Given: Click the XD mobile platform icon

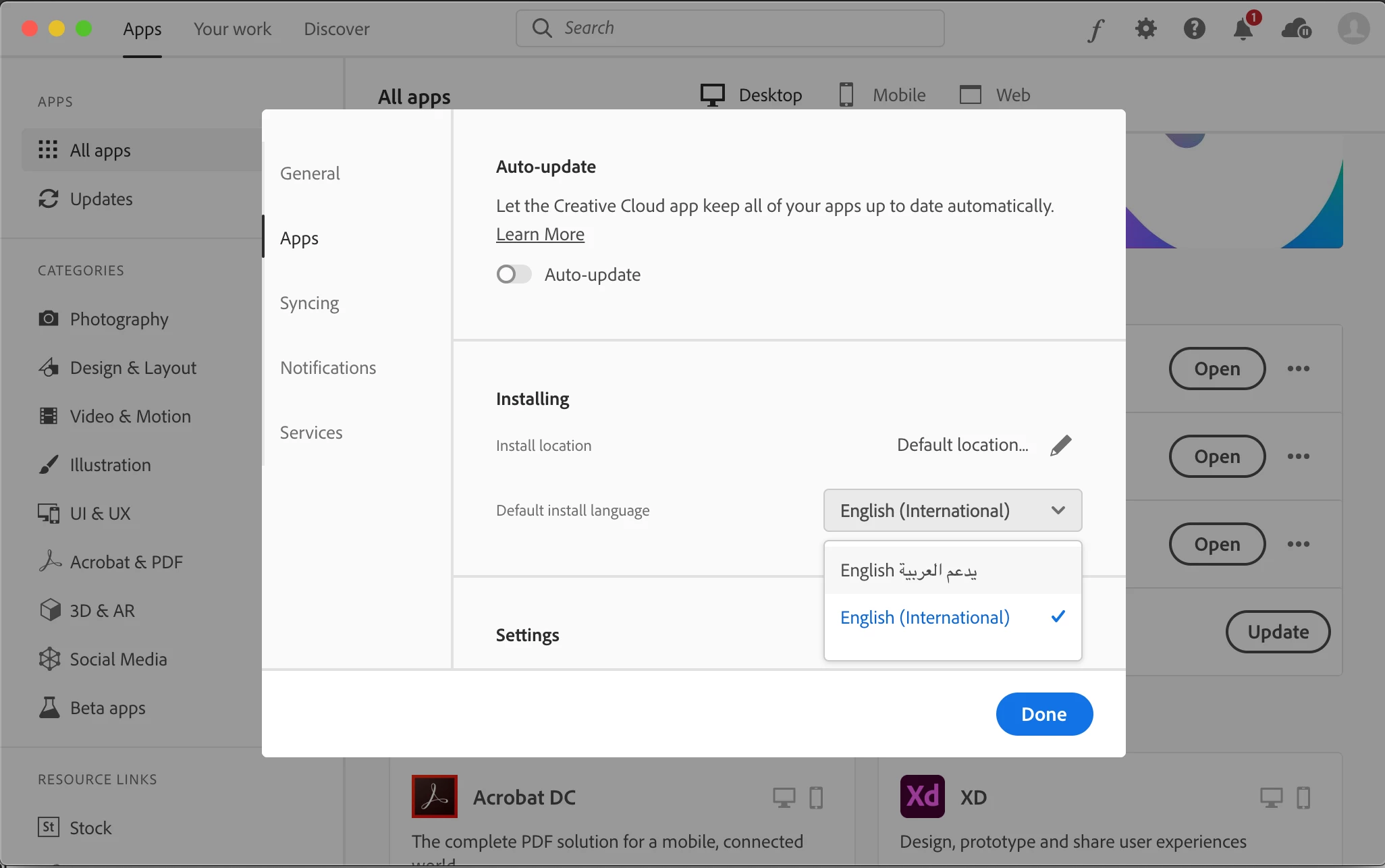Looking at the screenshot, I should (1303, 798).
